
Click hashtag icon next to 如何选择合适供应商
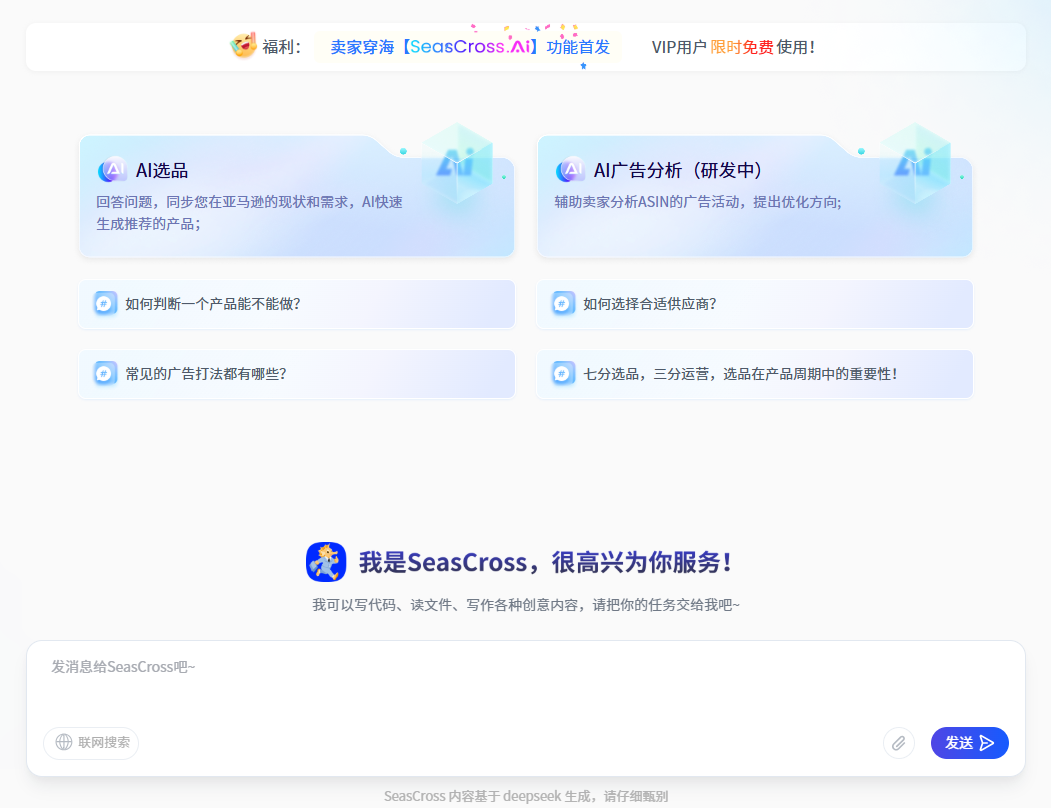click(x=563, y=303)
